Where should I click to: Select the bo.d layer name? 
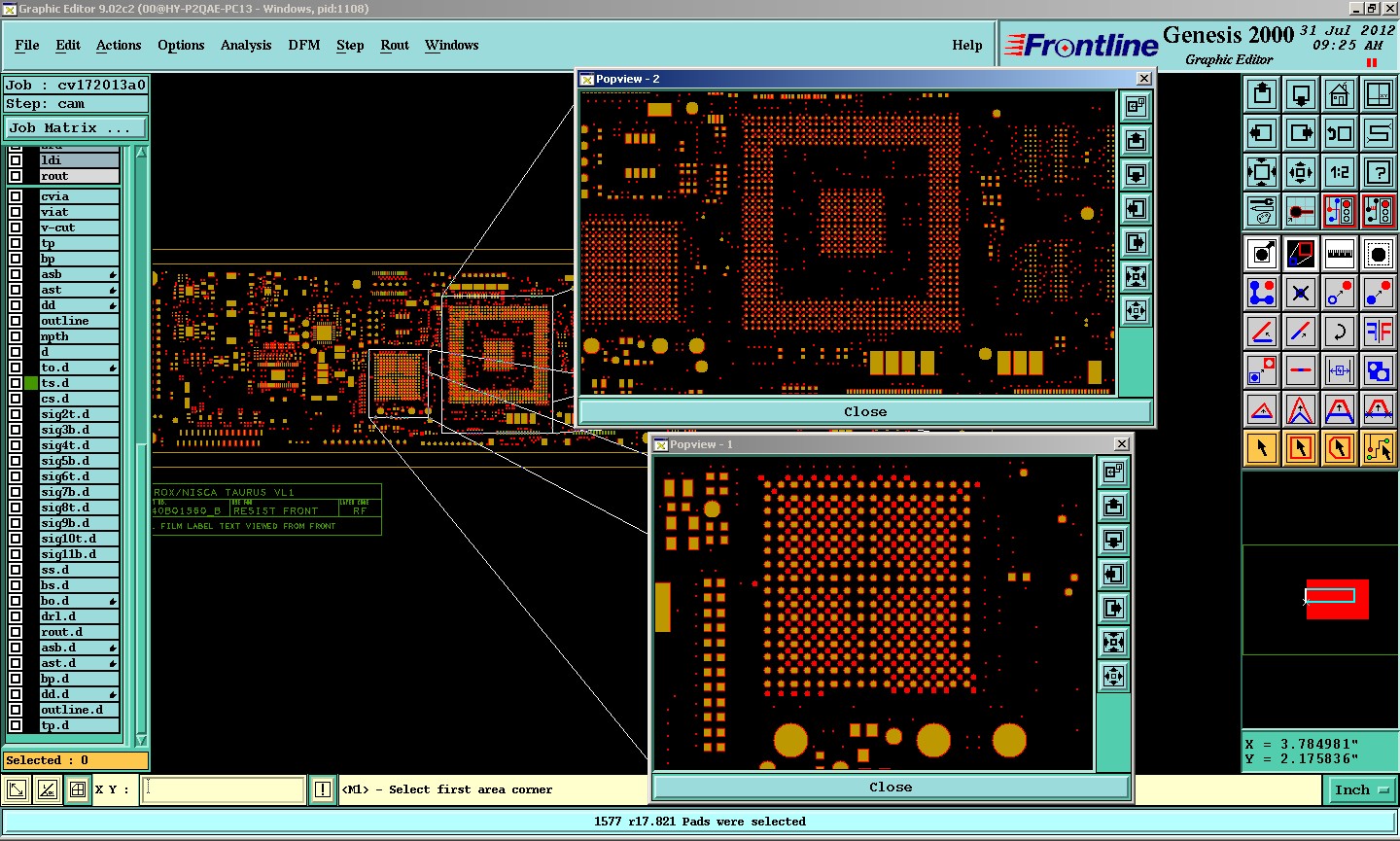pyautogui.click(x=79, y=601)
